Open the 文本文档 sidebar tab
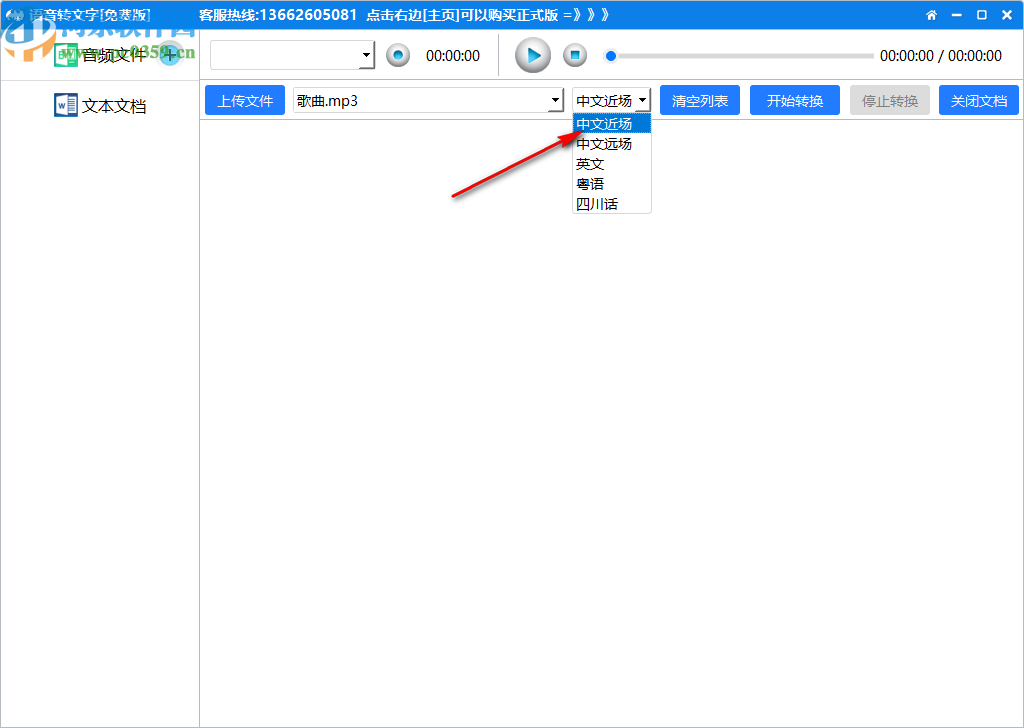The height and width of the screenshot is (728, 1024). (100, 106)
